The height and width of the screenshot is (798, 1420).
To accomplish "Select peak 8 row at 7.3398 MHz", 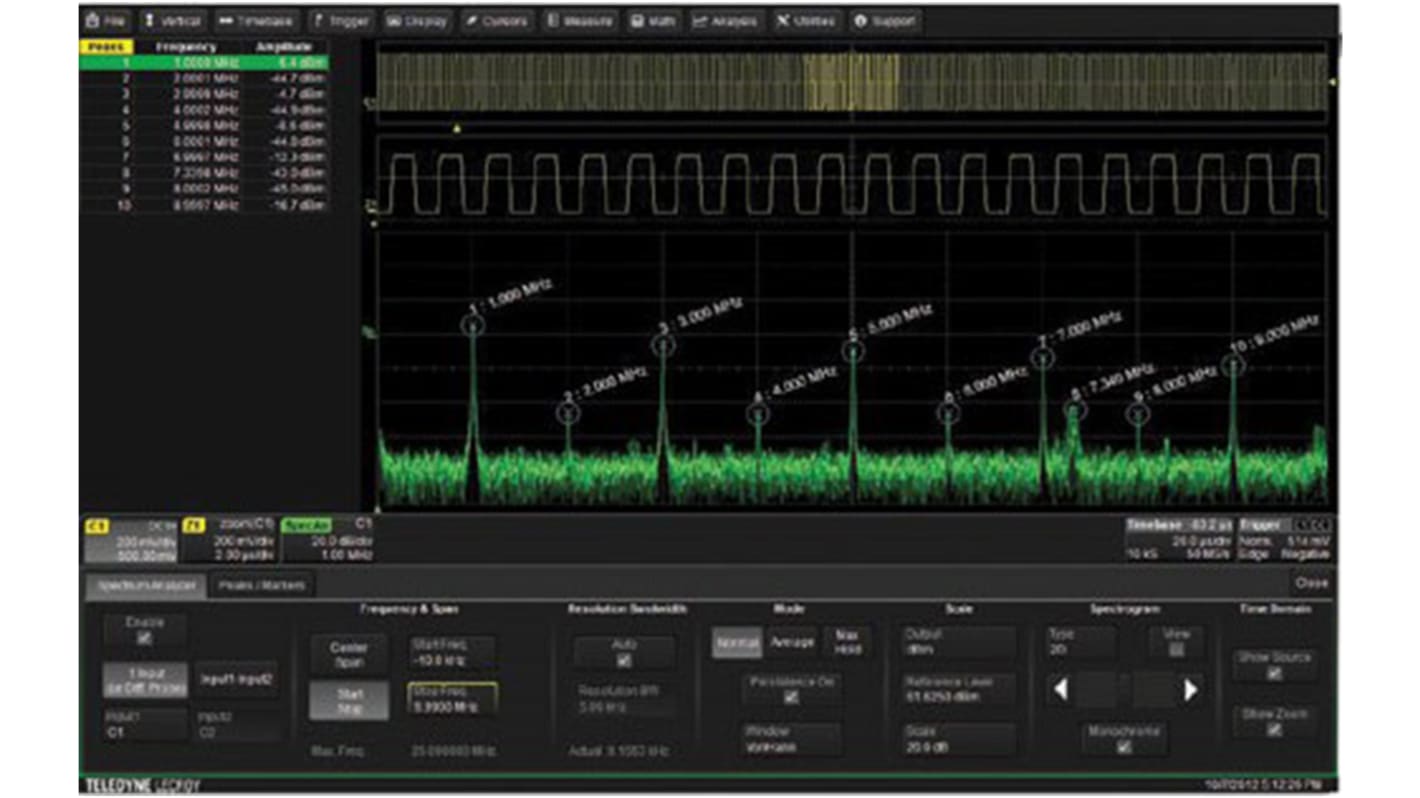I will (x=204, y=173).
